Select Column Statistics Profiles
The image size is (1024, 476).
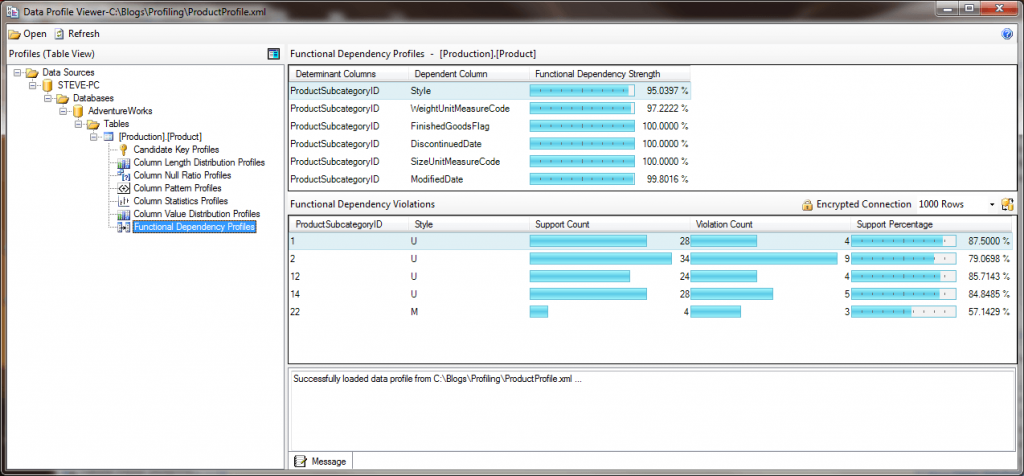(180, 200)
